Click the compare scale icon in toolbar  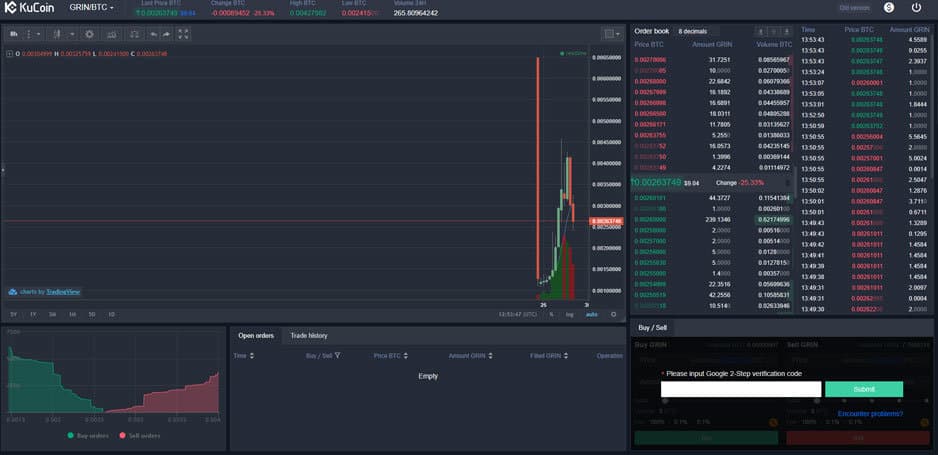click(x=135, y=34)
